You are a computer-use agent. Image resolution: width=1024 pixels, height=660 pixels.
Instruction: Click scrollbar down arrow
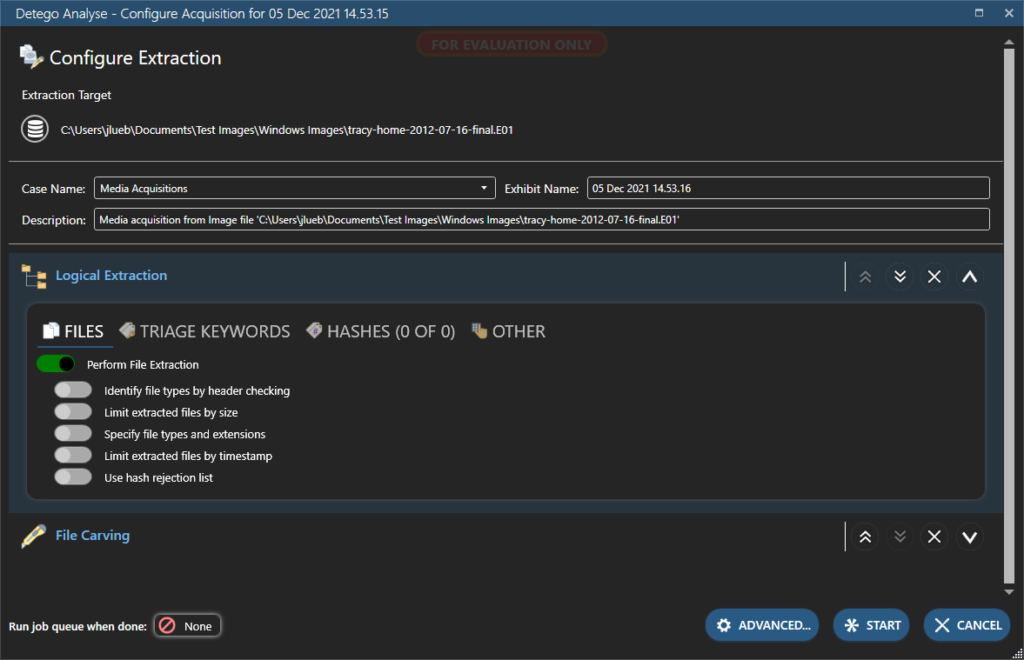coord(1009,592)
